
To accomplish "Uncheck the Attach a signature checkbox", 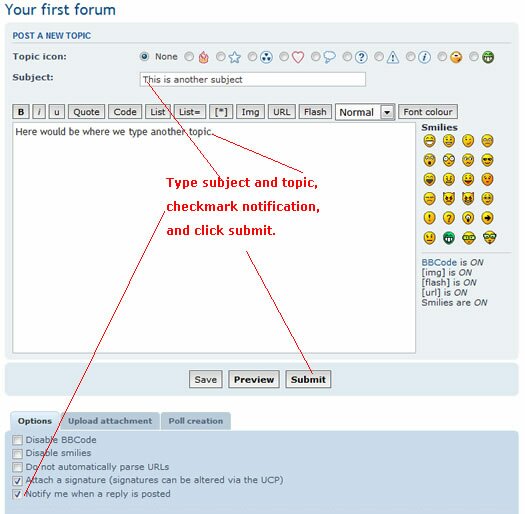I will tap(17, 481).
